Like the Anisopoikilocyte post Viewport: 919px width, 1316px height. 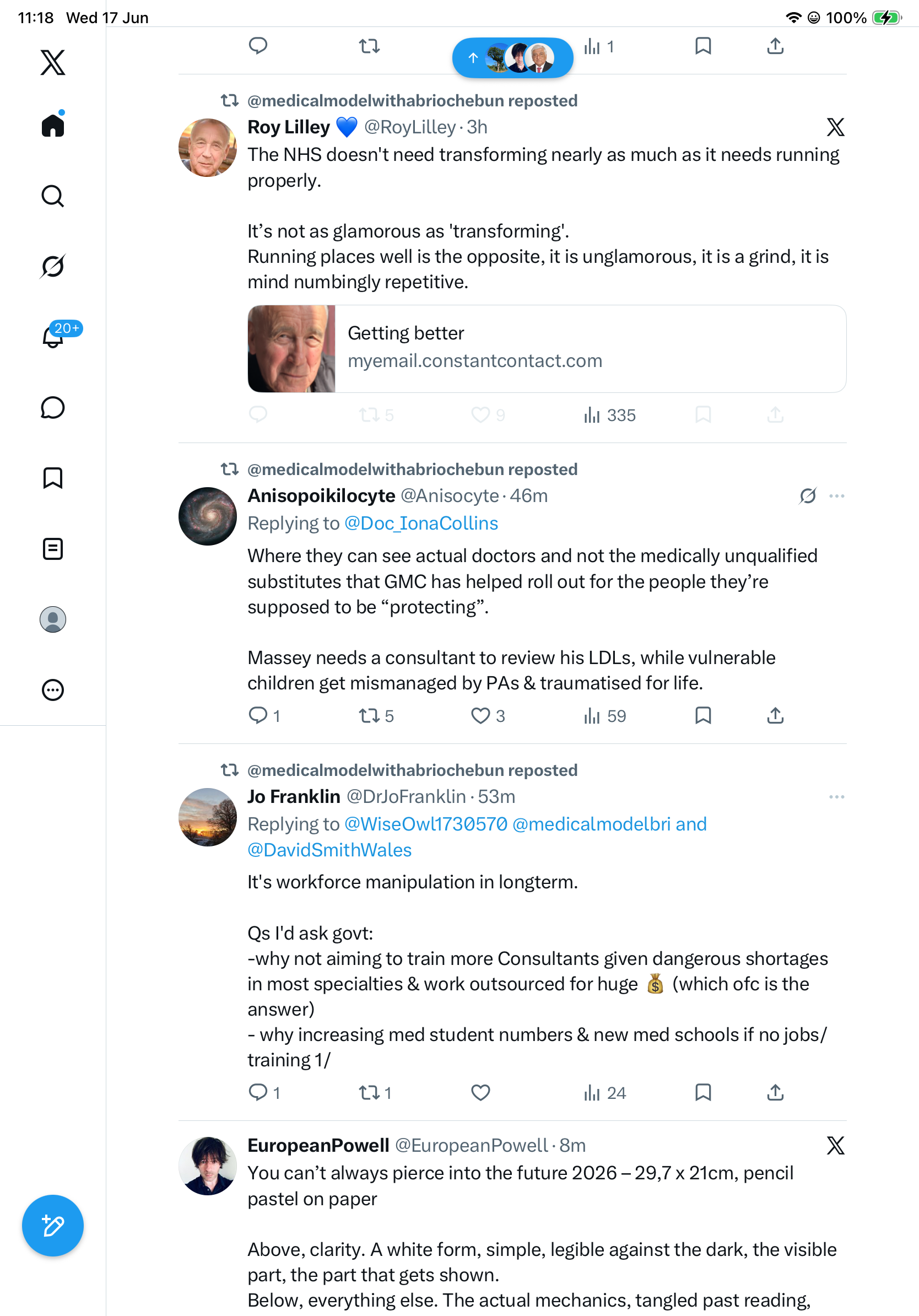(488, 716)
